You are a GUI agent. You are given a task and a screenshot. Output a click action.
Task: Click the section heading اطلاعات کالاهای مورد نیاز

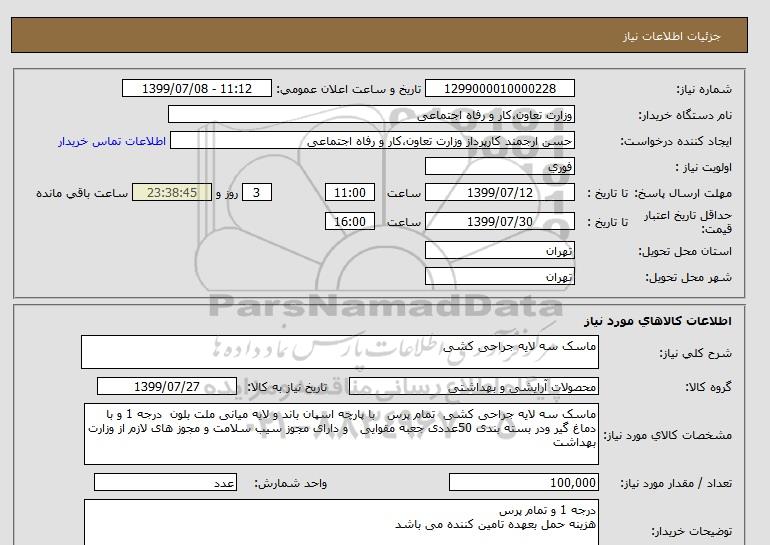pyautogui.click(x=658, y=321)
